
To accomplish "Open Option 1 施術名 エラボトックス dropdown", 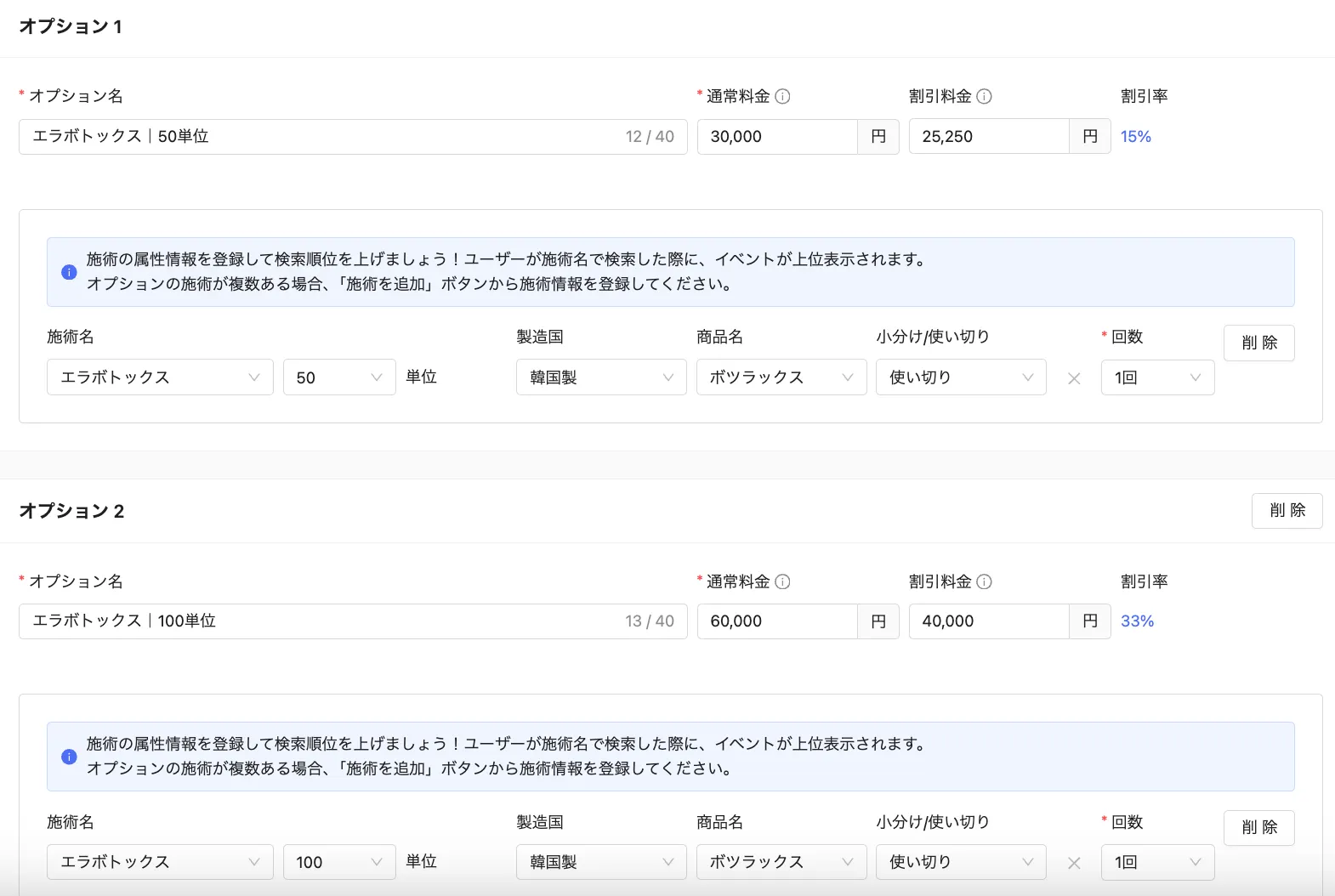I will (160, 377).
